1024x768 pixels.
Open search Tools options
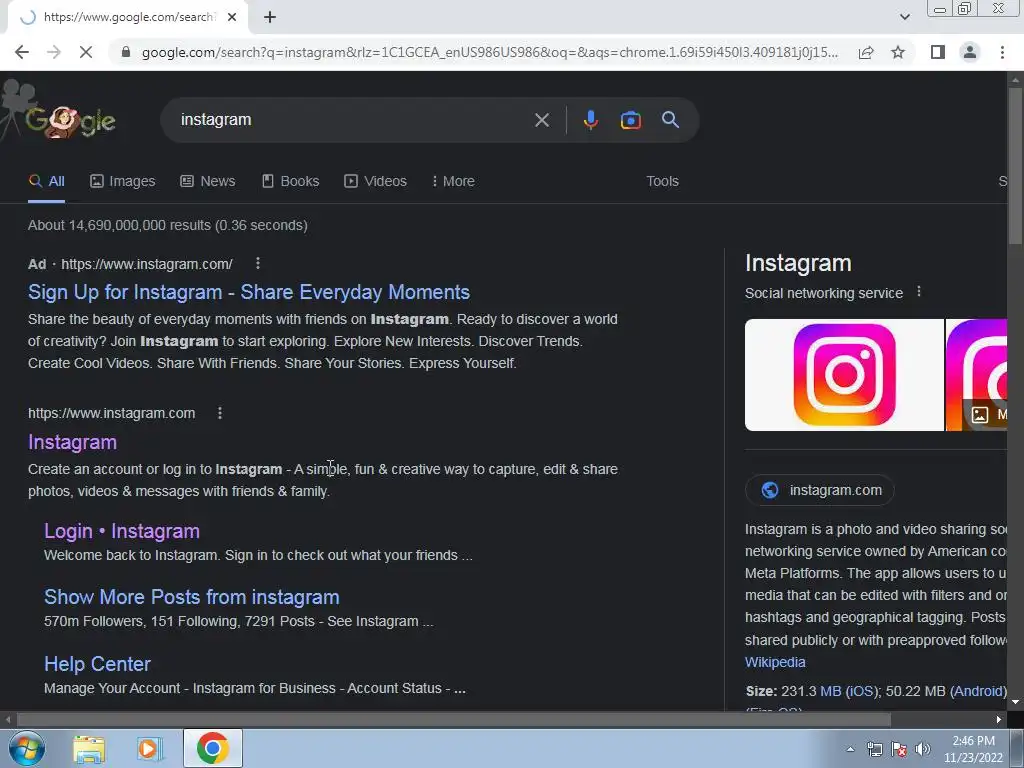point(662,182)
